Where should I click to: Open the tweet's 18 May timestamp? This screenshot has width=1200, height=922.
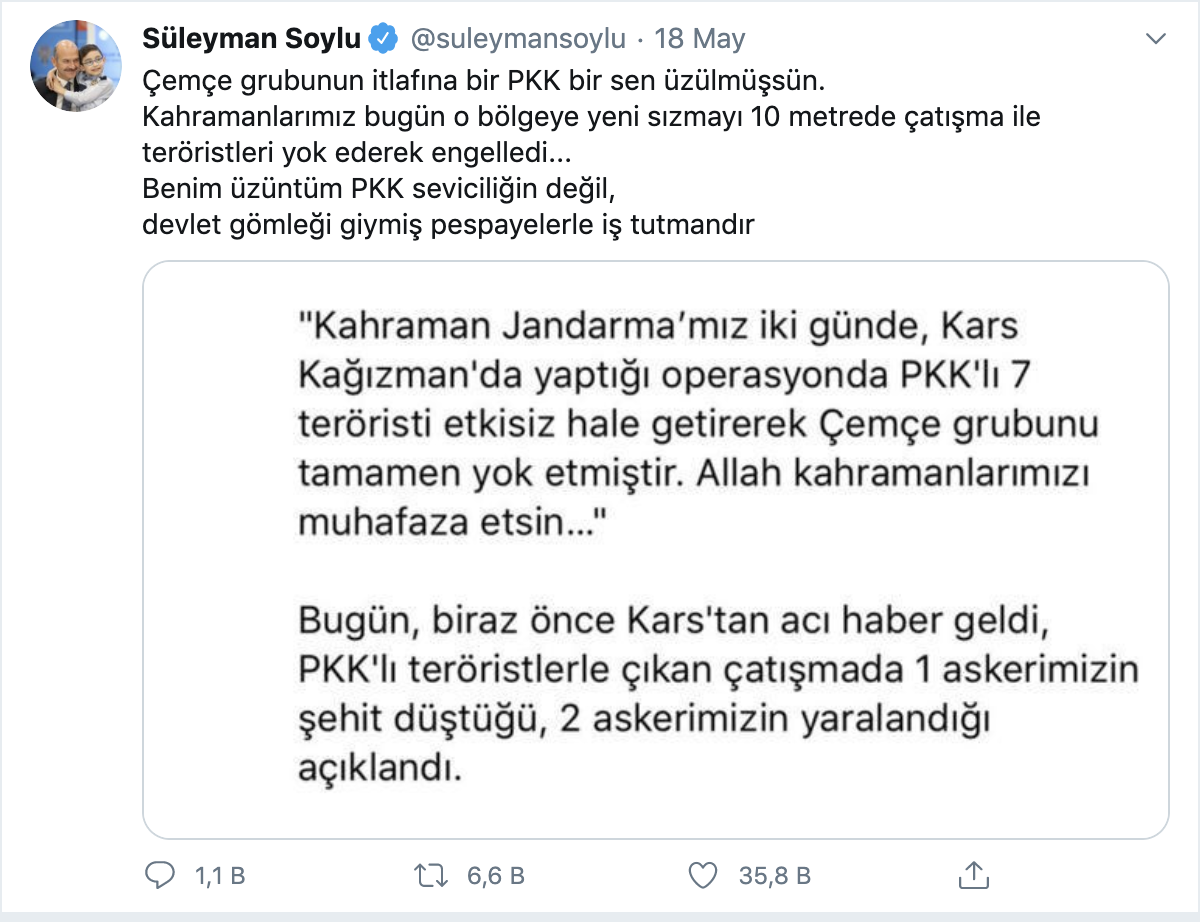[700, 39]
